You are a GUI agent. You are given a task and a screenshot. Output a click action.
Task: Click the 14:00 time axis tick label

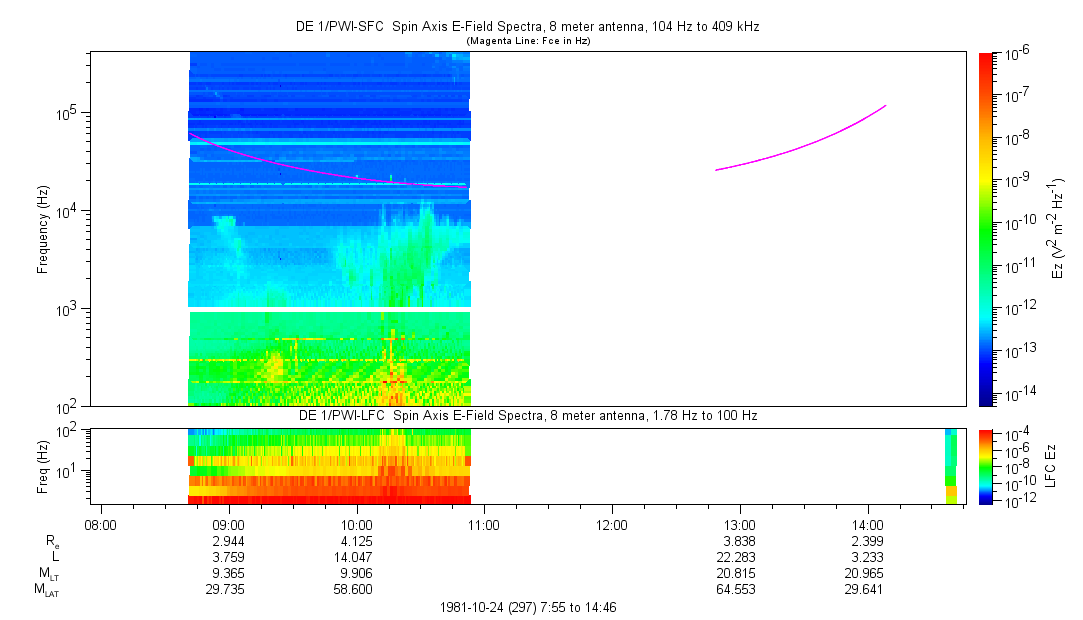point(867,524)
